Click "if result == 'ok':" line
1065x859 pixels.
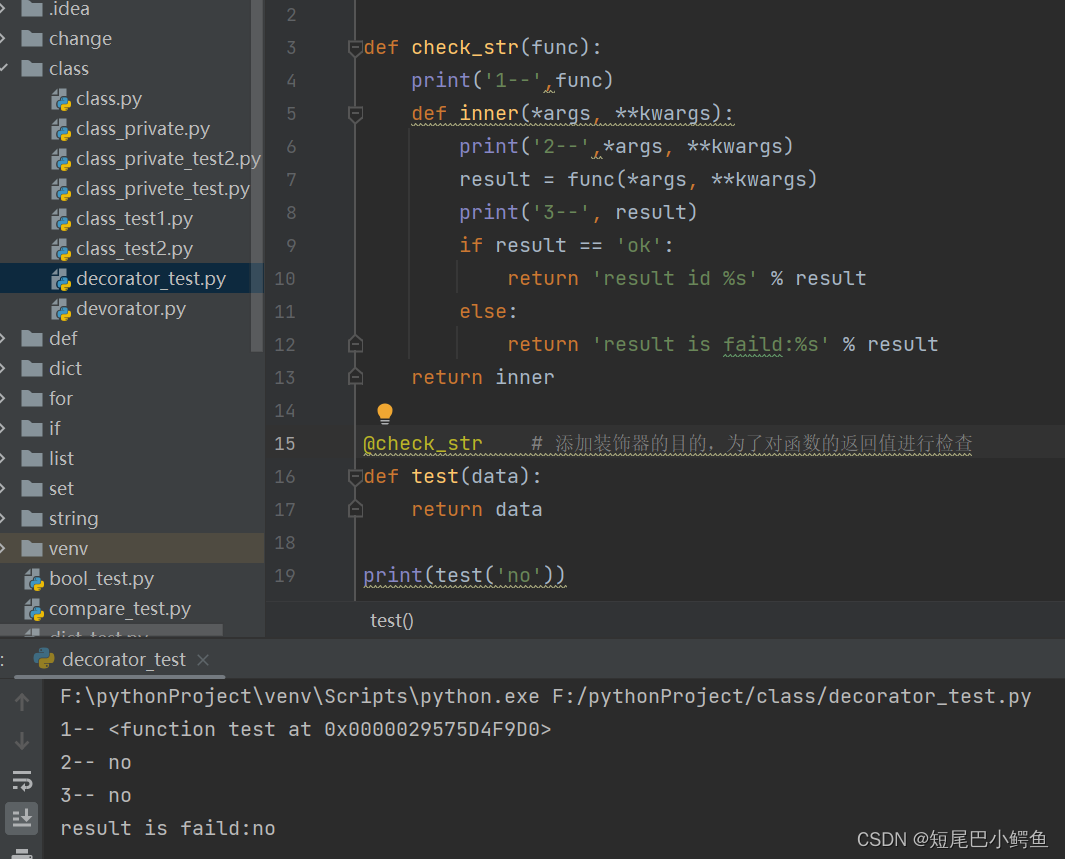pyautogui.click(x=566, y=245)
